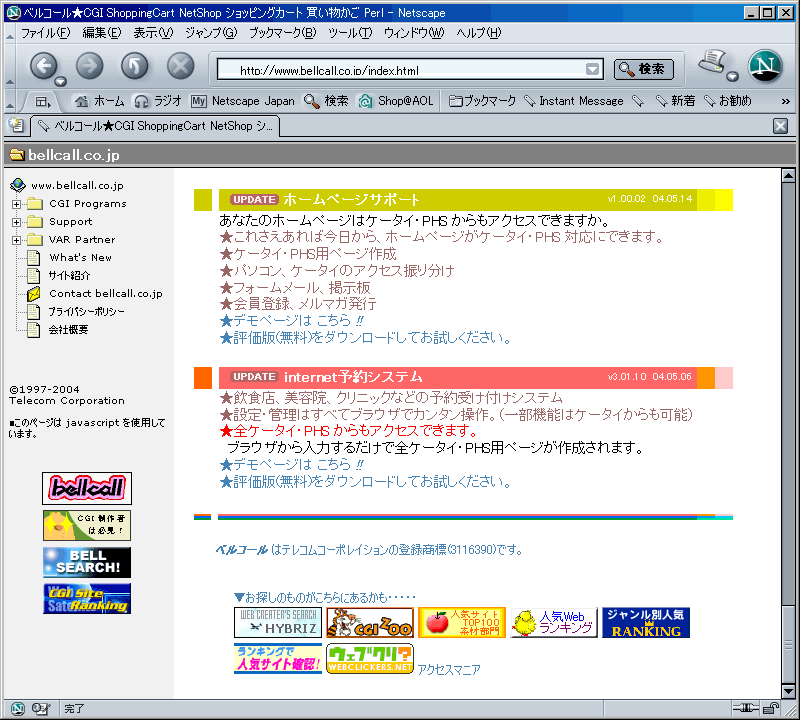This screenshot has height=720, width=800.
Task: Open the Back button history dropdown arrow
Action: click(x=61, y=82)
